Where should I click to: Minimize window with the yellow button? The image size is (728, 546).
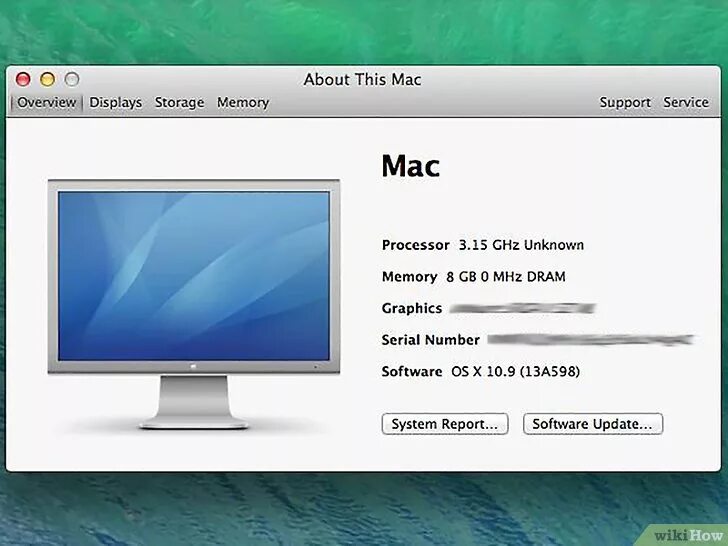pyautogui.click(x=47, y=79)
